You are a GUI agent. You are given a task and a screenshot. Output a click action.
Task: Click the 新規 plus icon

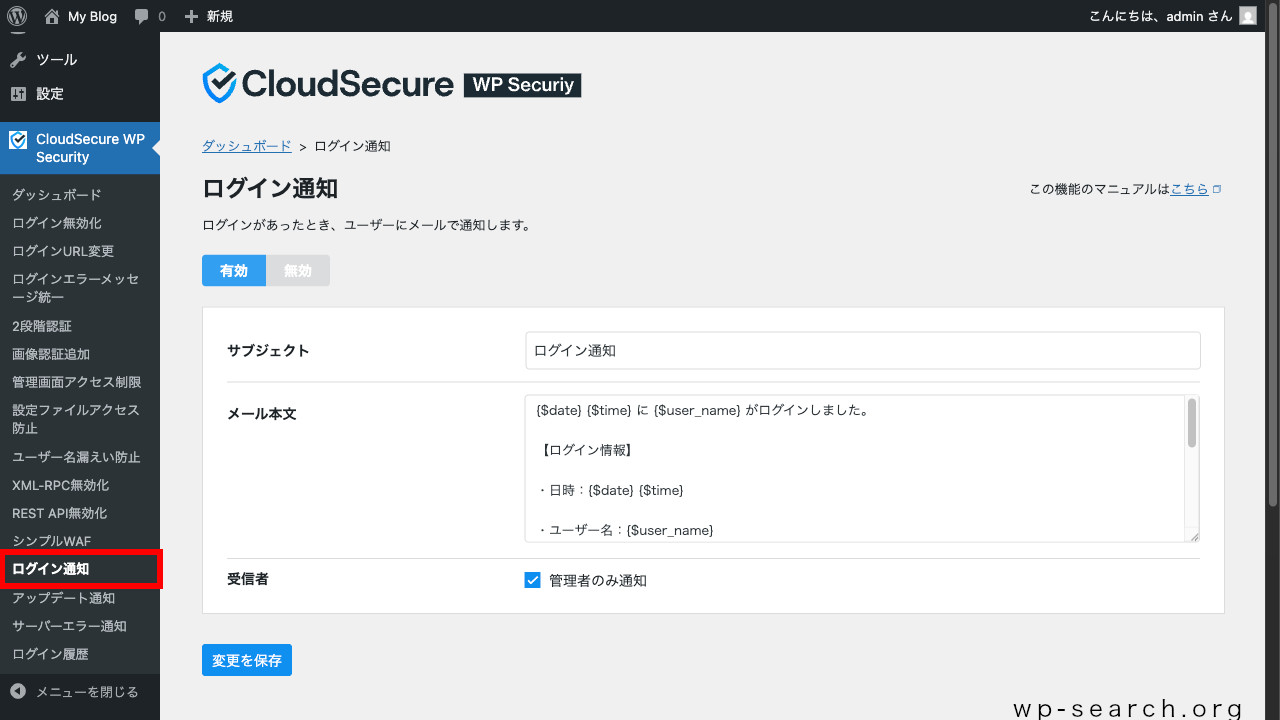pyautogui.click(x=189, y=15)
